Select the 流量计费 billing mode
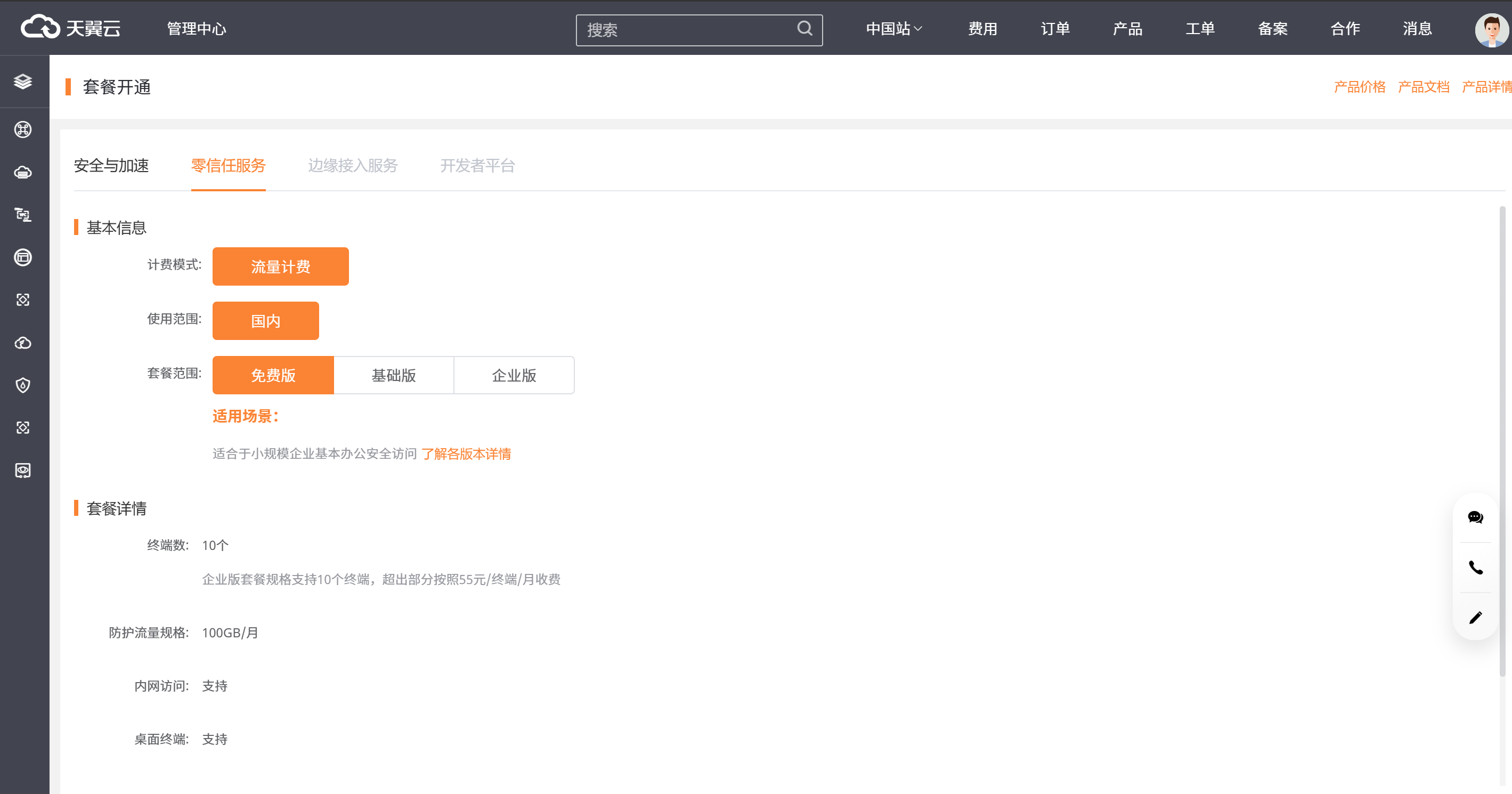 (281, 266)
